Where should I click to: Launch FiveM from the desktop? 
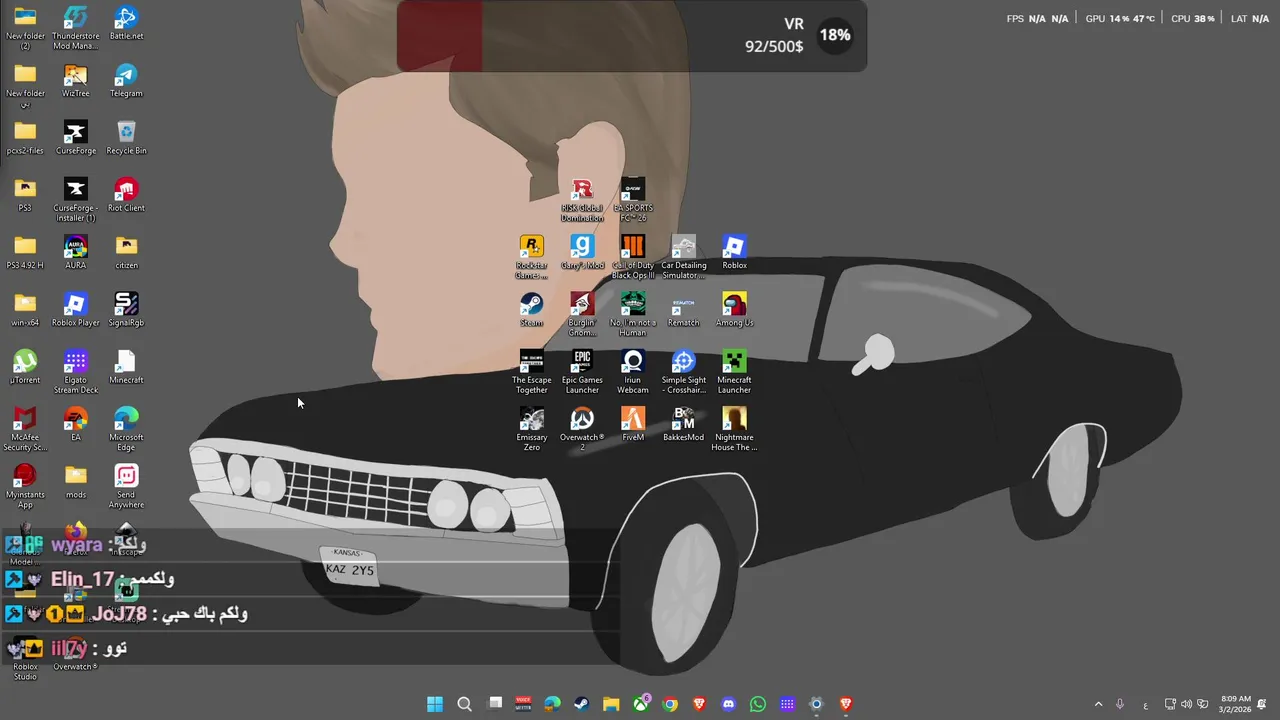(x=633, y=424)
